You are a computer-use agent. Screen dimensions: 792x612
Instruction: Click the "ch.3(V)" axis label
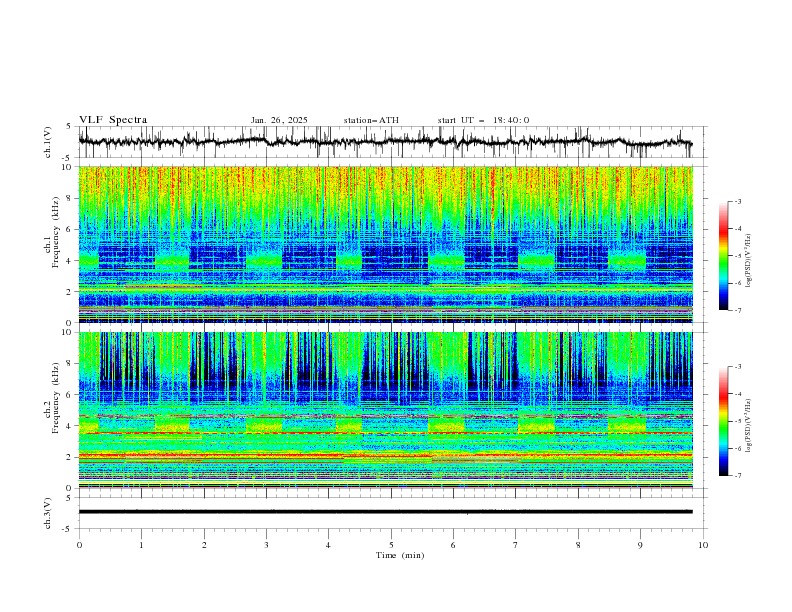click(x=48, y=513)
